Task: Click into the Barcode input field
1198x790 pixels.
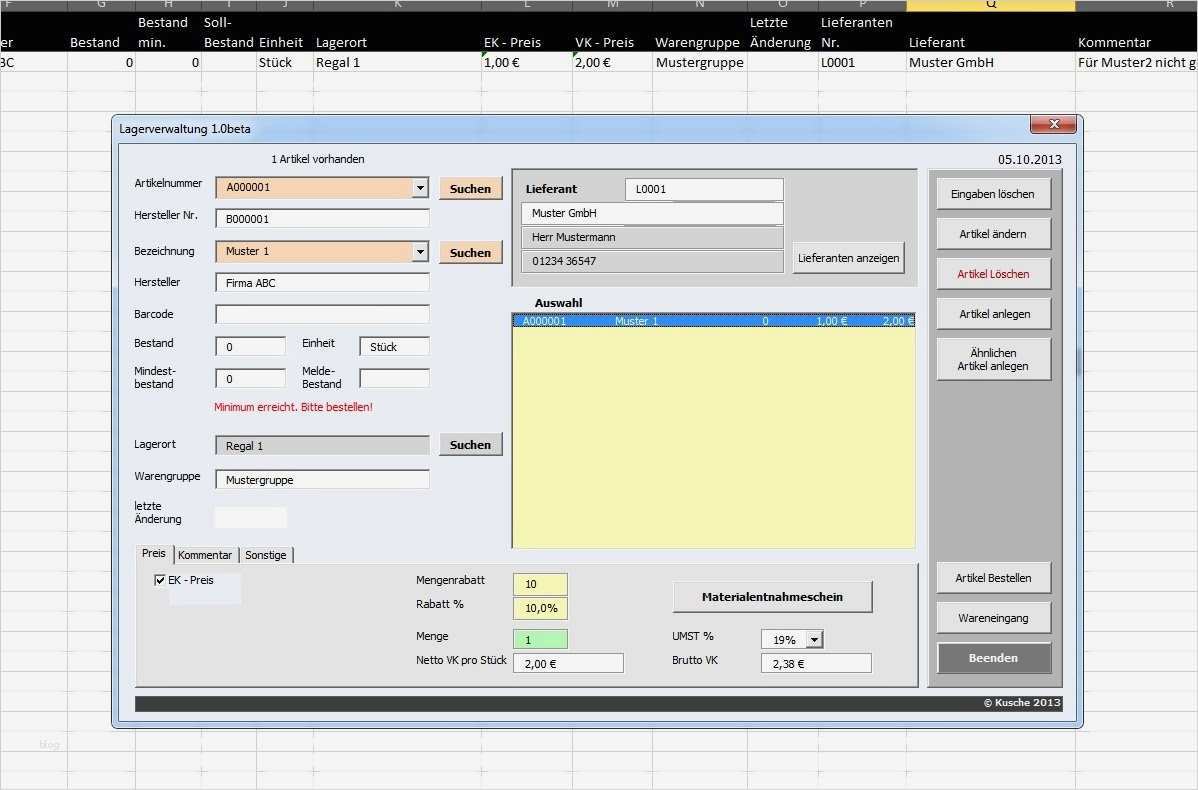Action: (x=322, y=315)
